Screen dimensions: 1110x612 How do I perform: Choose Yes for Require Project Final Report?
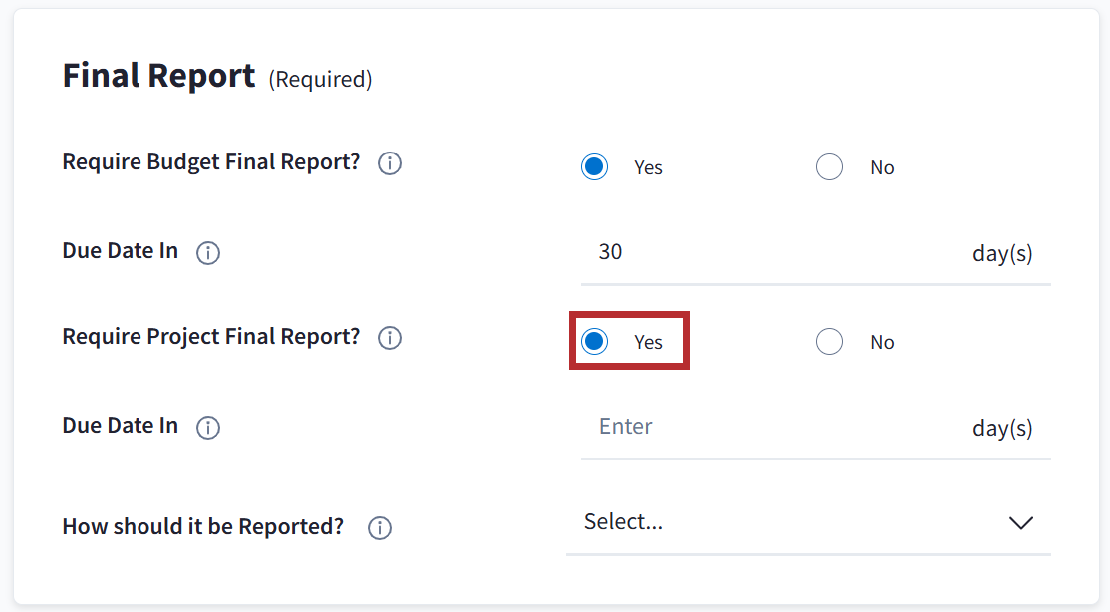click(595, 342)
